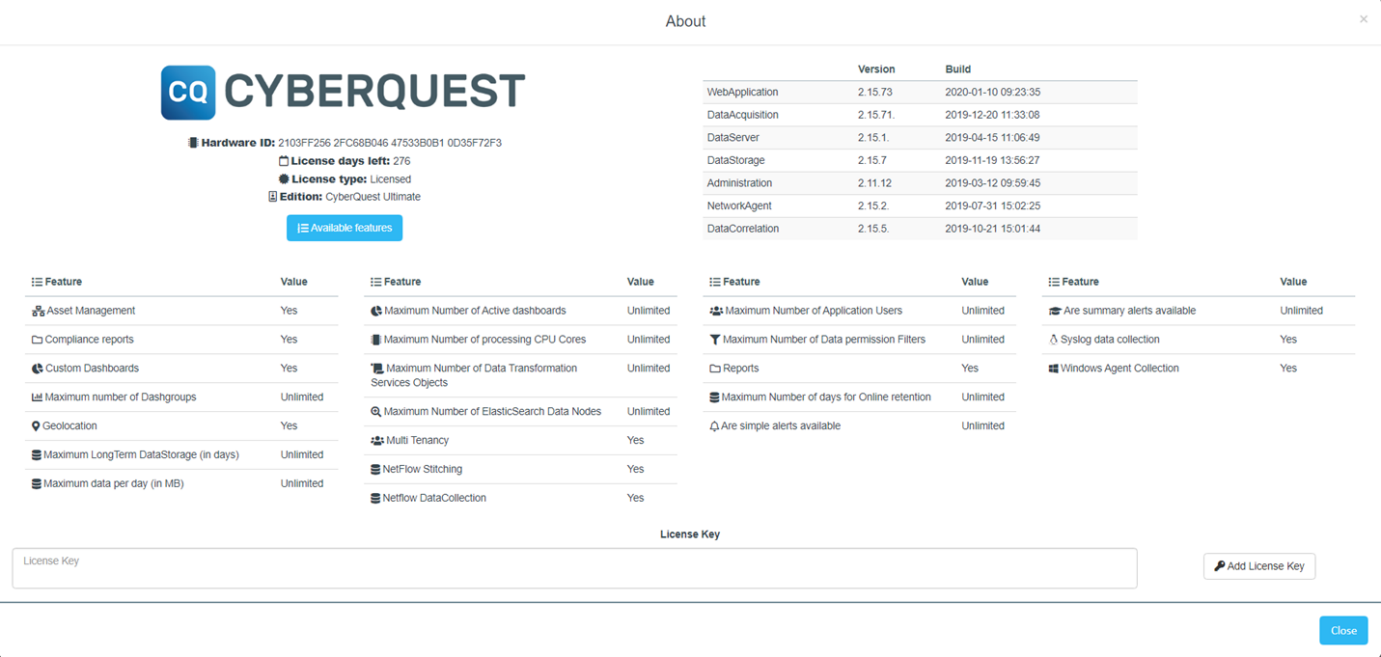This screenshot has height=657, width=1381.
Task: Click the Compliance reports folder icon
Action: [x=37, y=340]
